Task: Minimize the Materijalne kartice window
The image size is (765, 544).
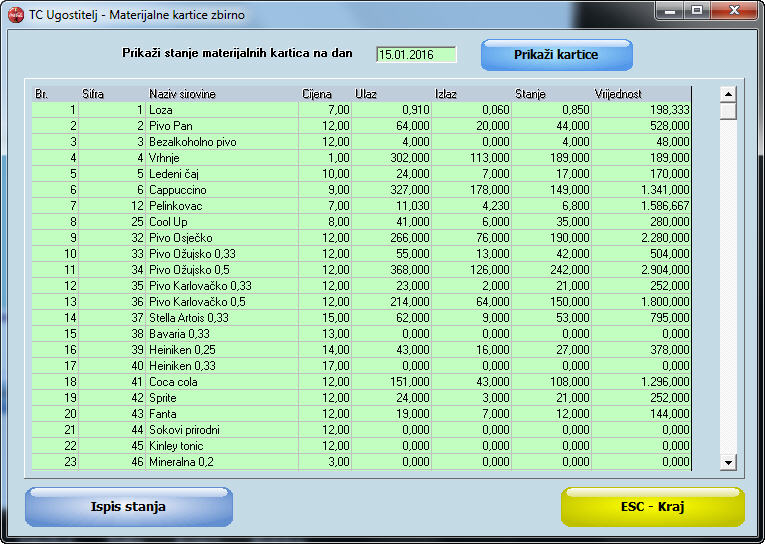Action: pyautogui.click(x=669, y=11)
